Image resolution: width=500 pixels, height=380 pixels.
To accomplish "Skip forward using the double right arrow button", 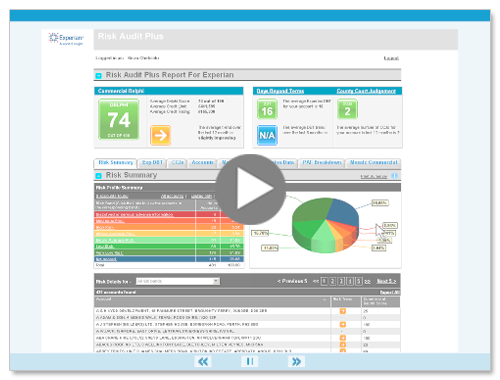I will pyautogui.click(x=296, y=361).
